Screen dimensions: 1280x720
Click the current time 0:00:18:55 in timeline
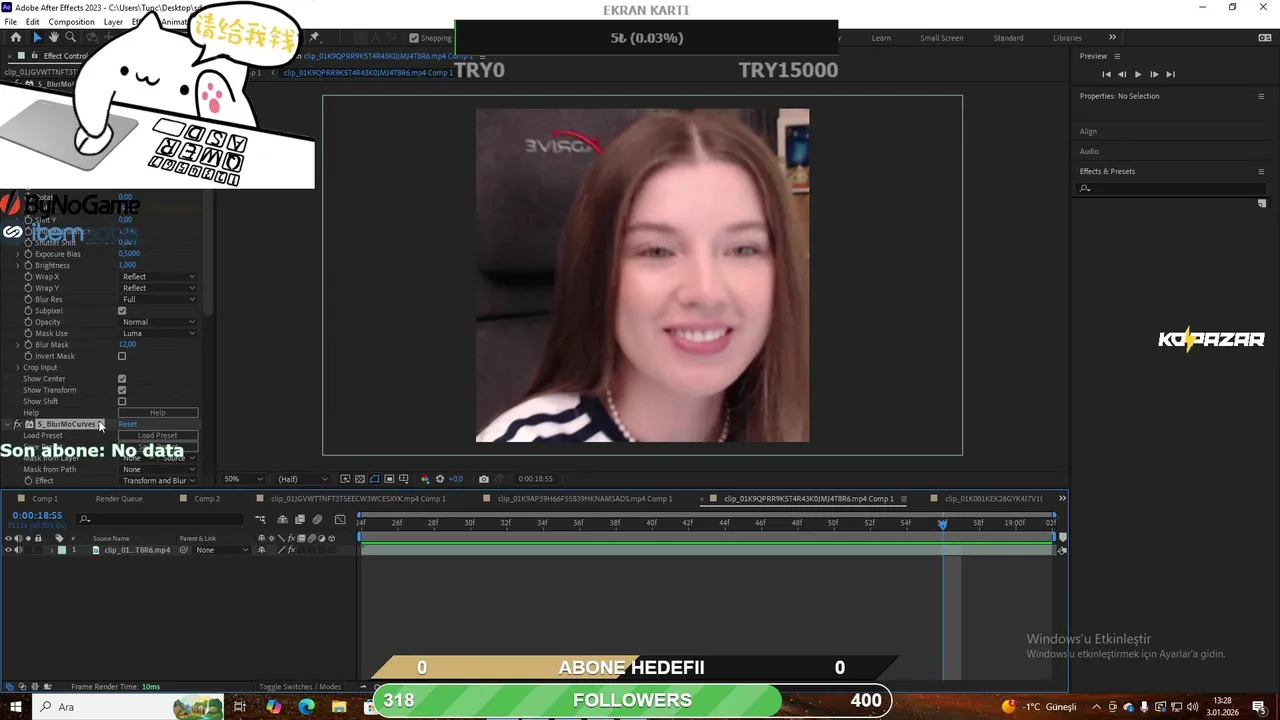click(x=37, y=515)
